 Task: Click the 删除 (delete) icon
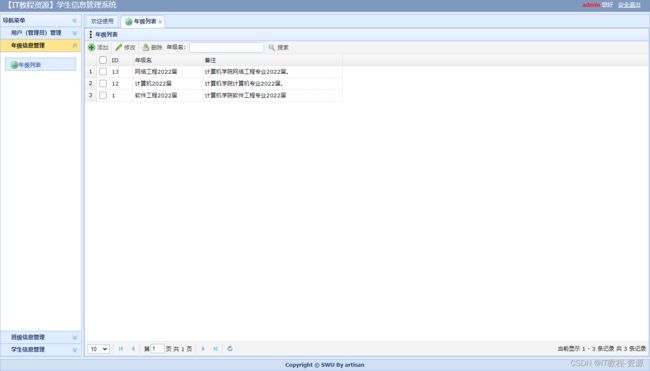[x=146, y=48]
